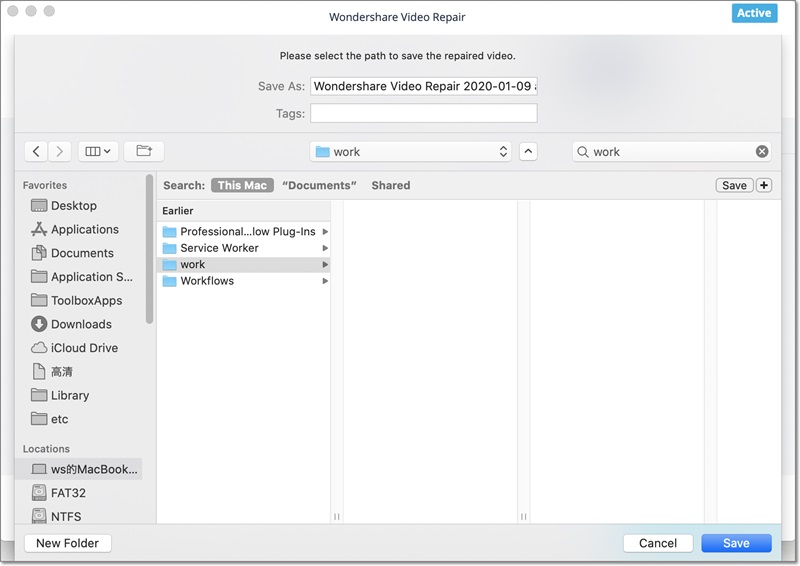Collapse the dialog with the up-chevron button

pos(528,152)
